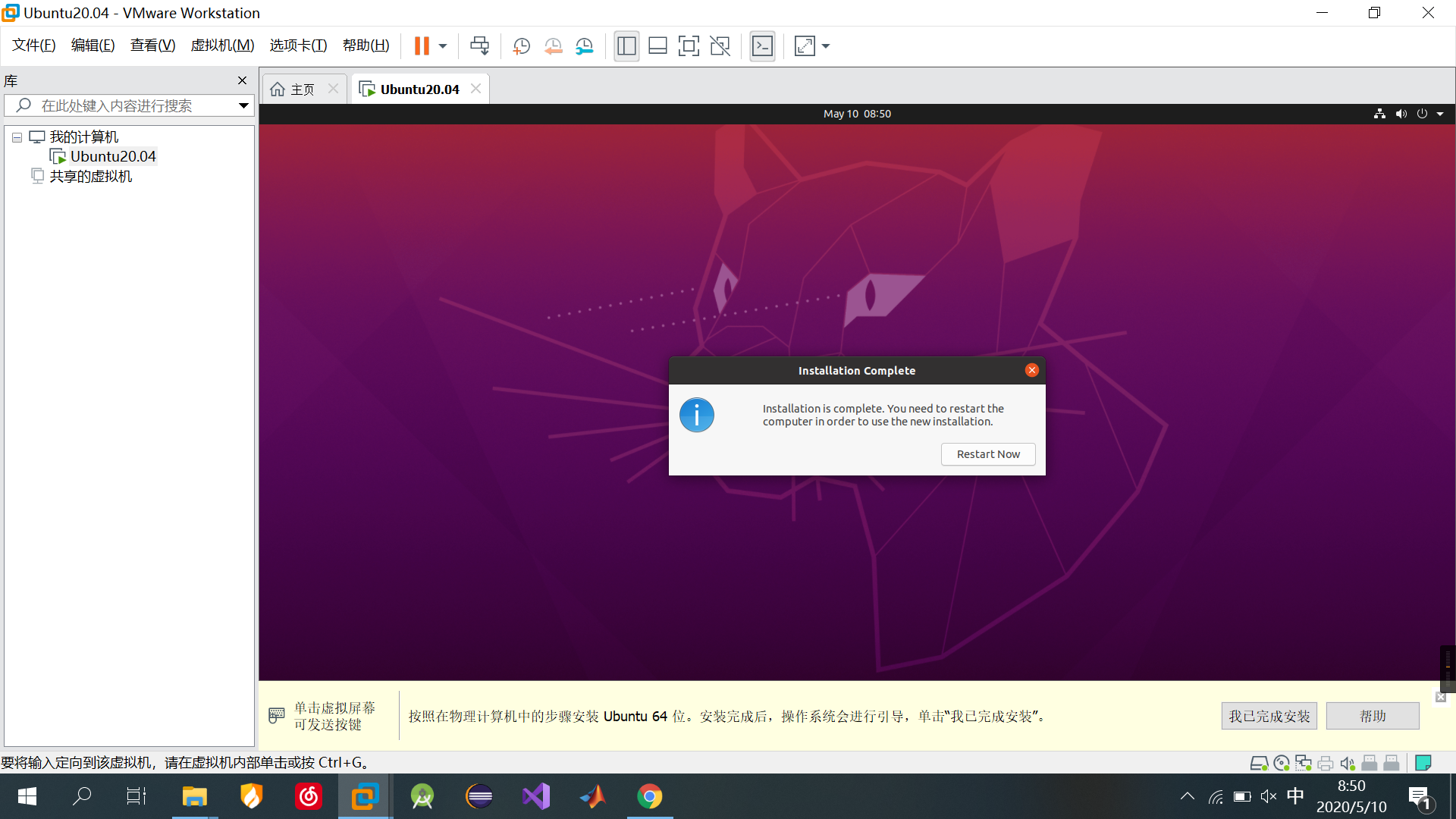Open the power options dropdown arrow
The image size is (1456, 819).
pyautogui.click(x=443, y=46)
